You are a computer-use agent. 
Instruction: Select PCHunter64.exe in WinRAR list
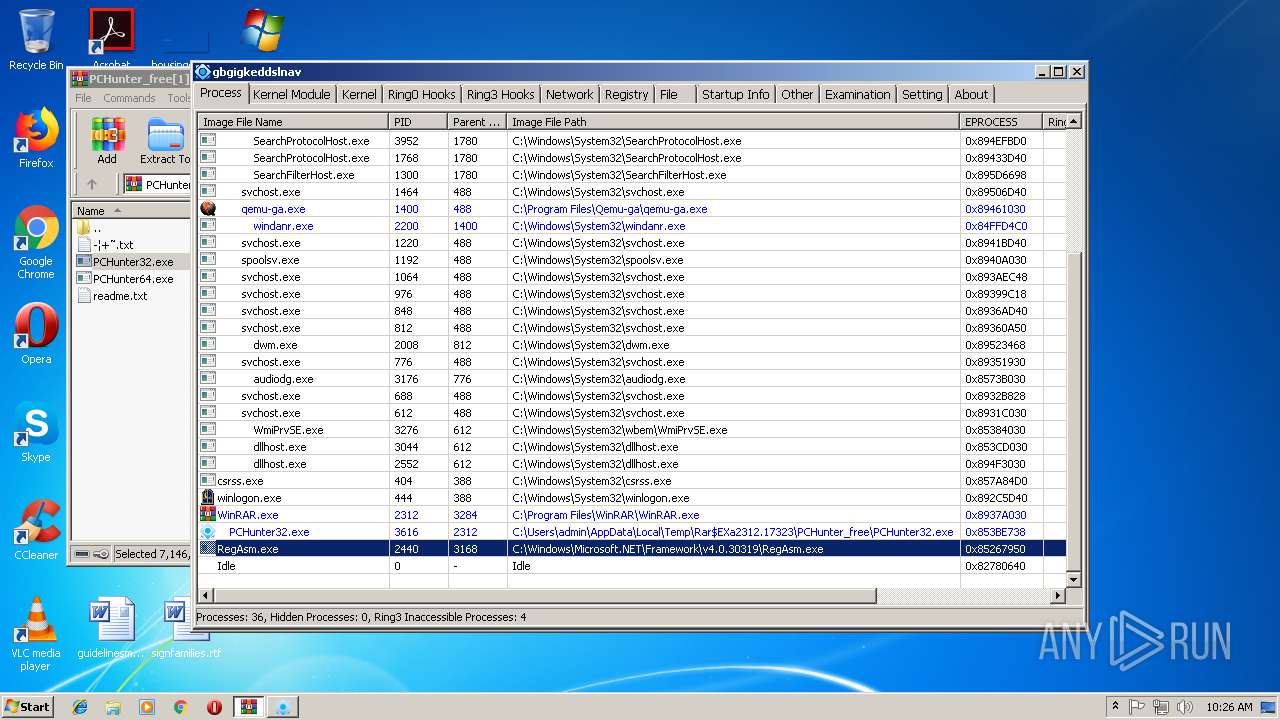point(133,279)
